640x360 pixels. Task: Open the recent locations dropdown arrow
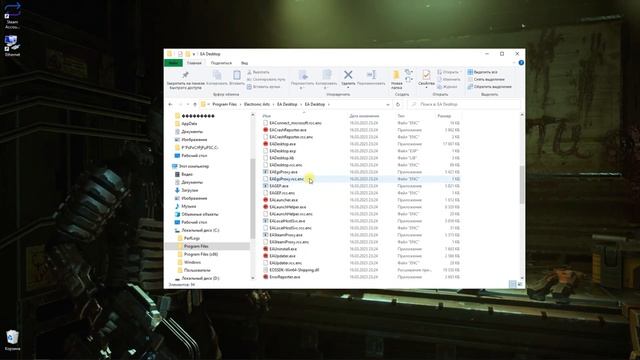coord(188,104)
